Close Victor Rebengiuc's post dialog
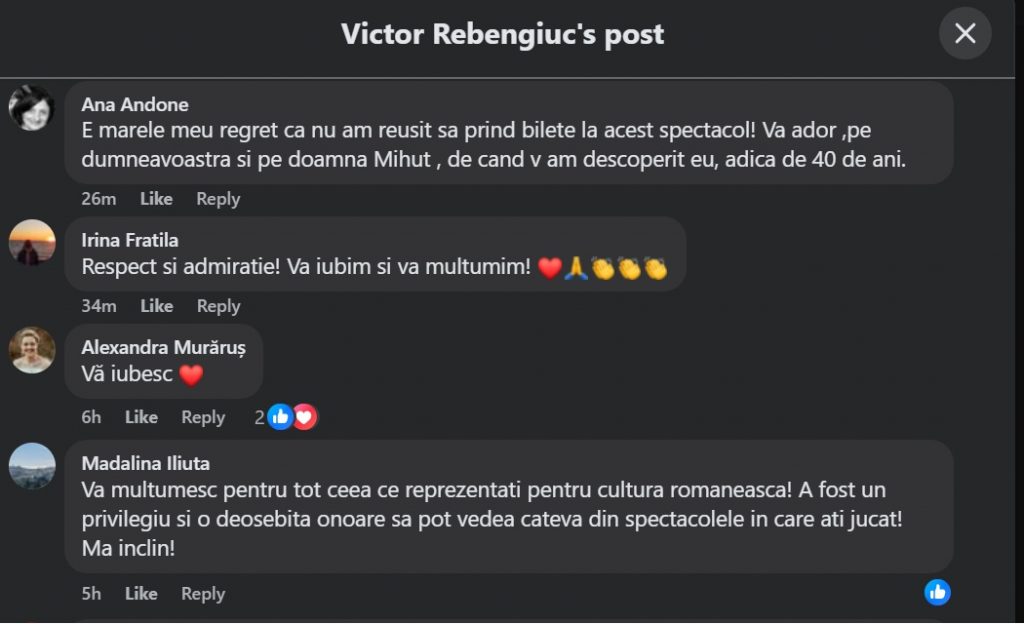 click(965, 34)
